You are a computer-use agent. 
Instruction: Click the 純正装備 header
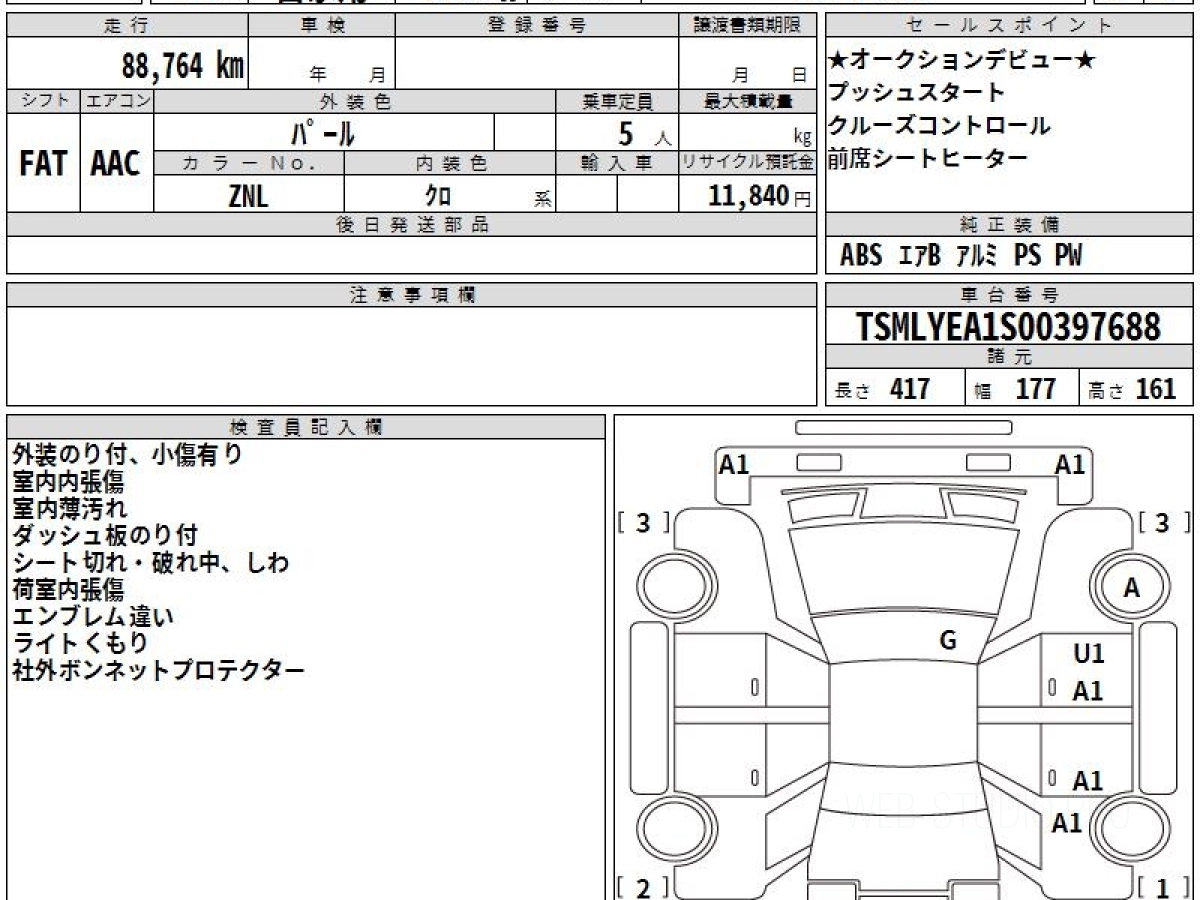(x=1010, y=225)
